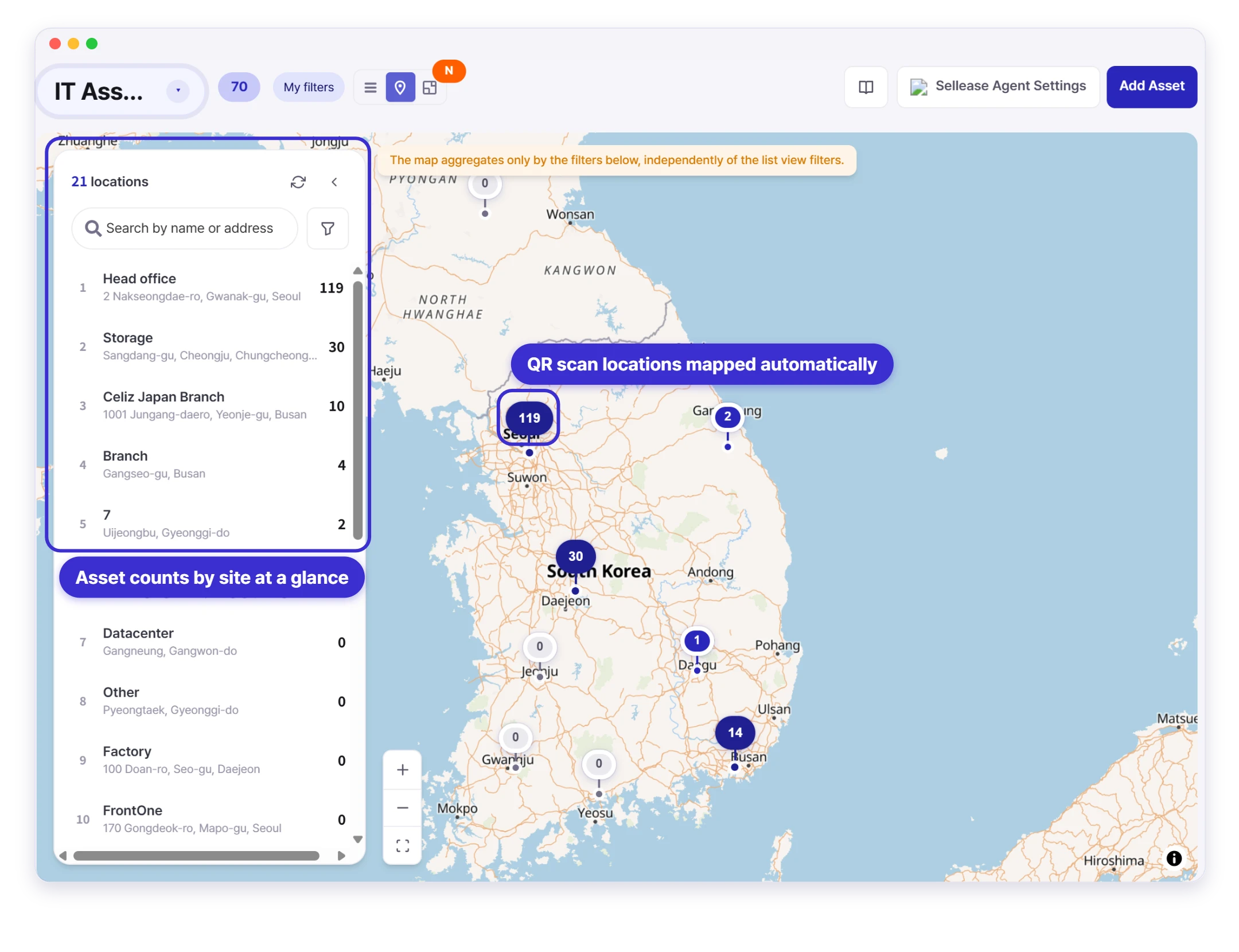This screenshot has width=1239, height=952.
Task: Open the IT Assets dropdown arrow
Action: [178, 91]
